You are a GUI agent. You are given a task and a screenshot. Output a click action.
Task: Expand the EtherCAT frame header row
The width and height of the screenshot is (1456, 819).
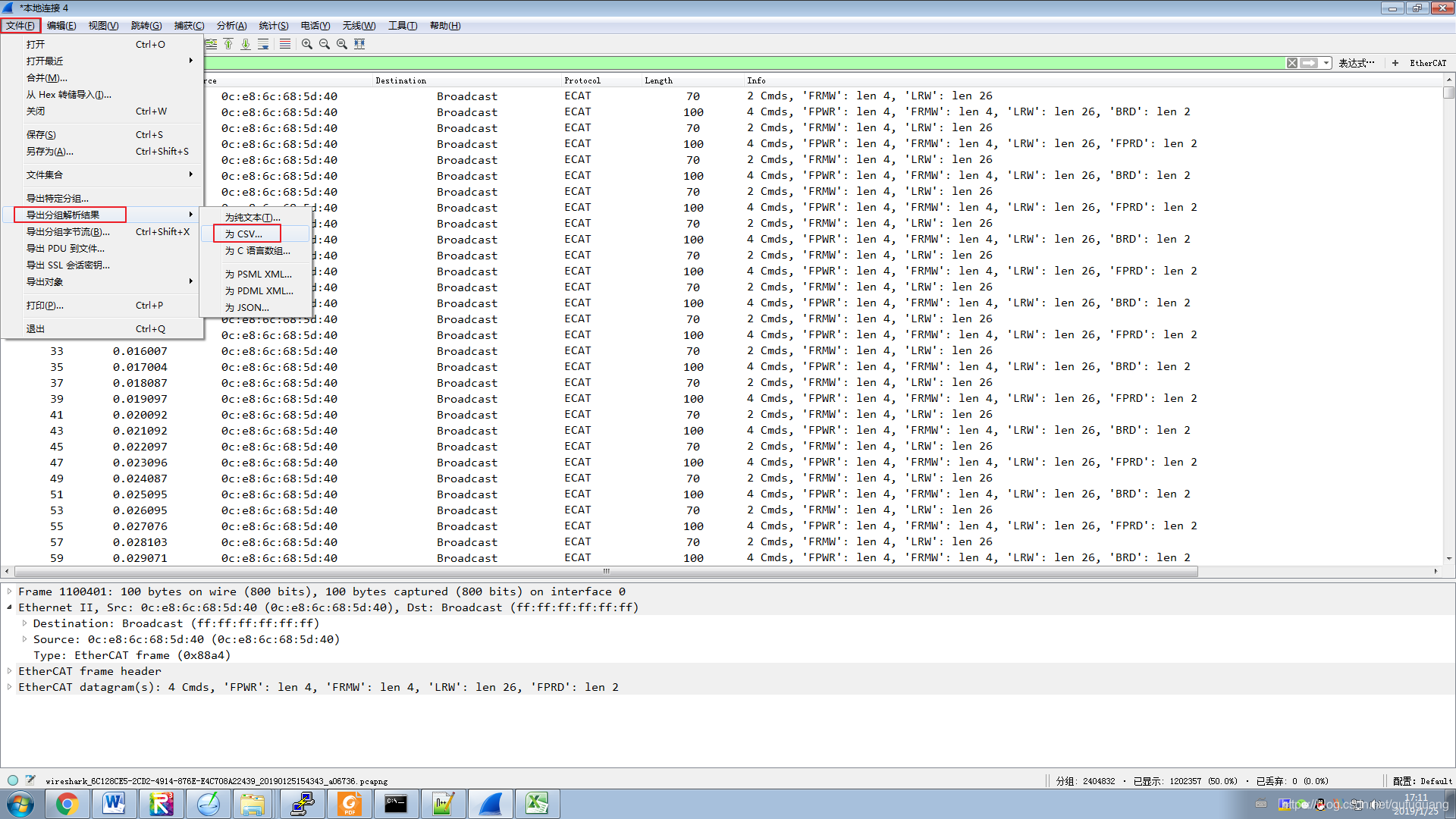pos(9,671)
